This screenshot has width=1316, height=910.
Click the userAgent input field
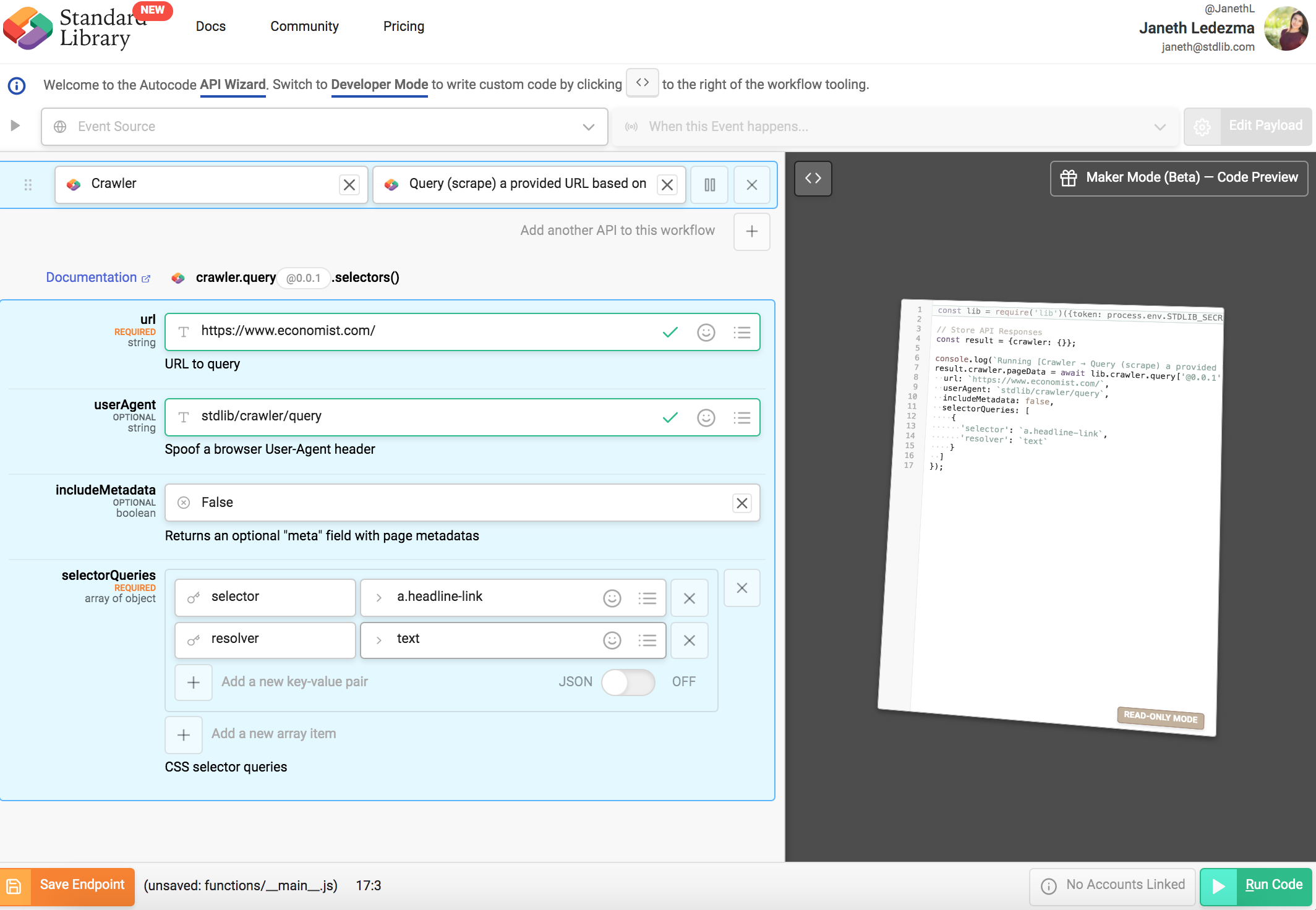coord(462,417)
